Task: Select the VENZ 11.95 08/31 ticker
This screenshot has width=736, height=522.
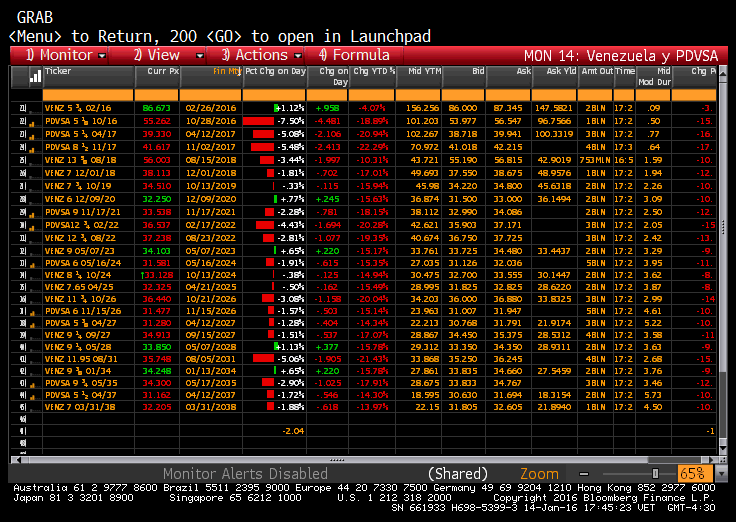Action: click(x=81, y=359)
